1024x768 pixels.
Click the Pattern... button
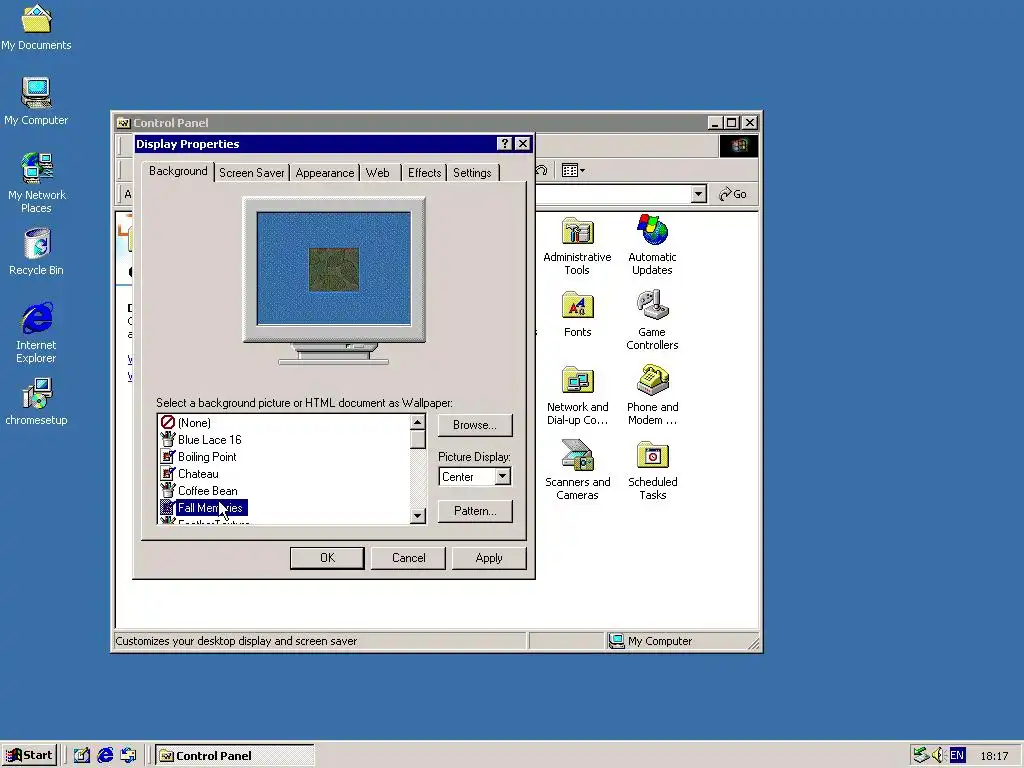[475, 511]
